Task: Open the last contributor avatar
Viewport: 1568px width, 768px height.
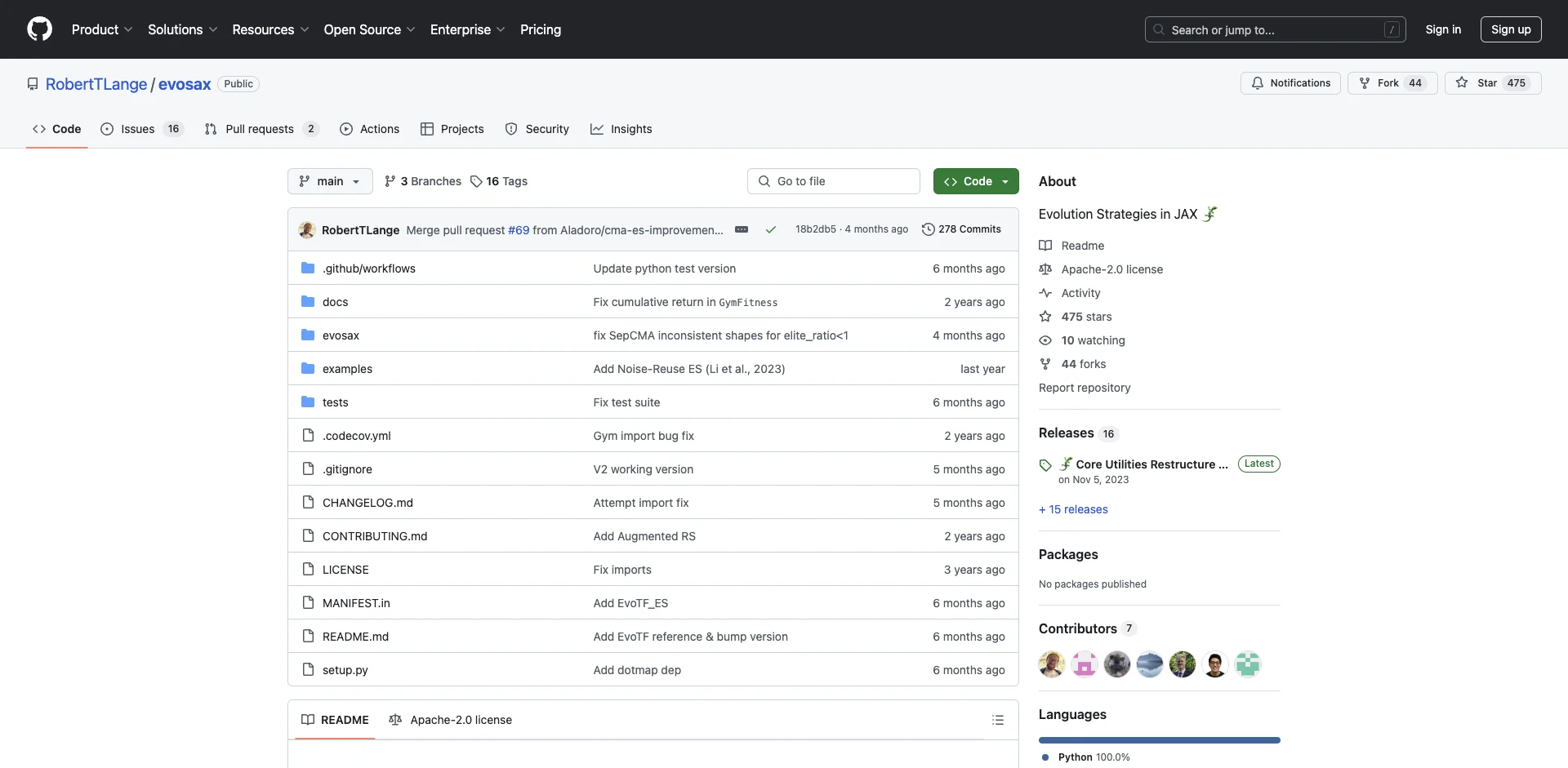Action: tap(1248, 664)
